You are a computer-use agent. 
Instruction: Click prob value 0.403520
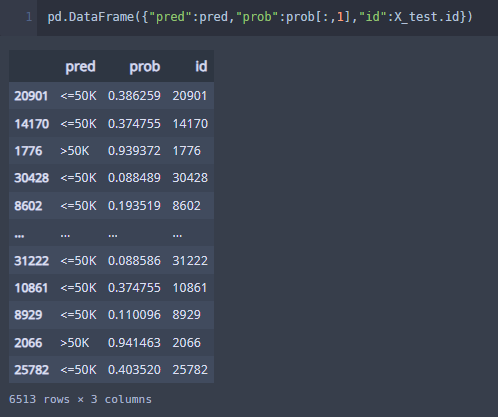coord(134,370)
